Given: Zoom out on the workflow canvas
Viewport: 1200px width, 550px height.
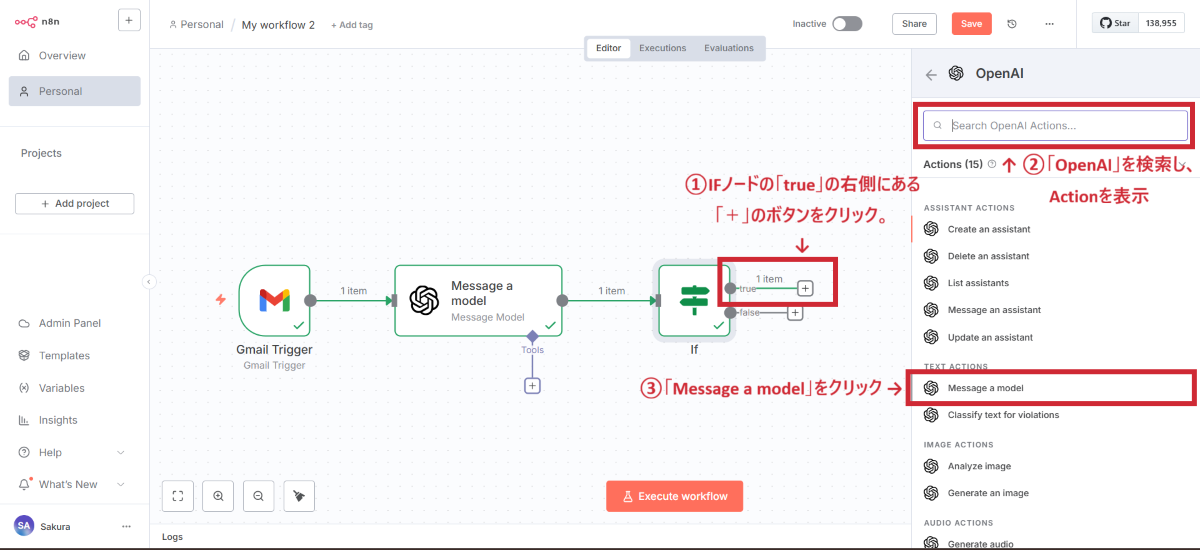Looking at the screenshot, I should (258, 495).
